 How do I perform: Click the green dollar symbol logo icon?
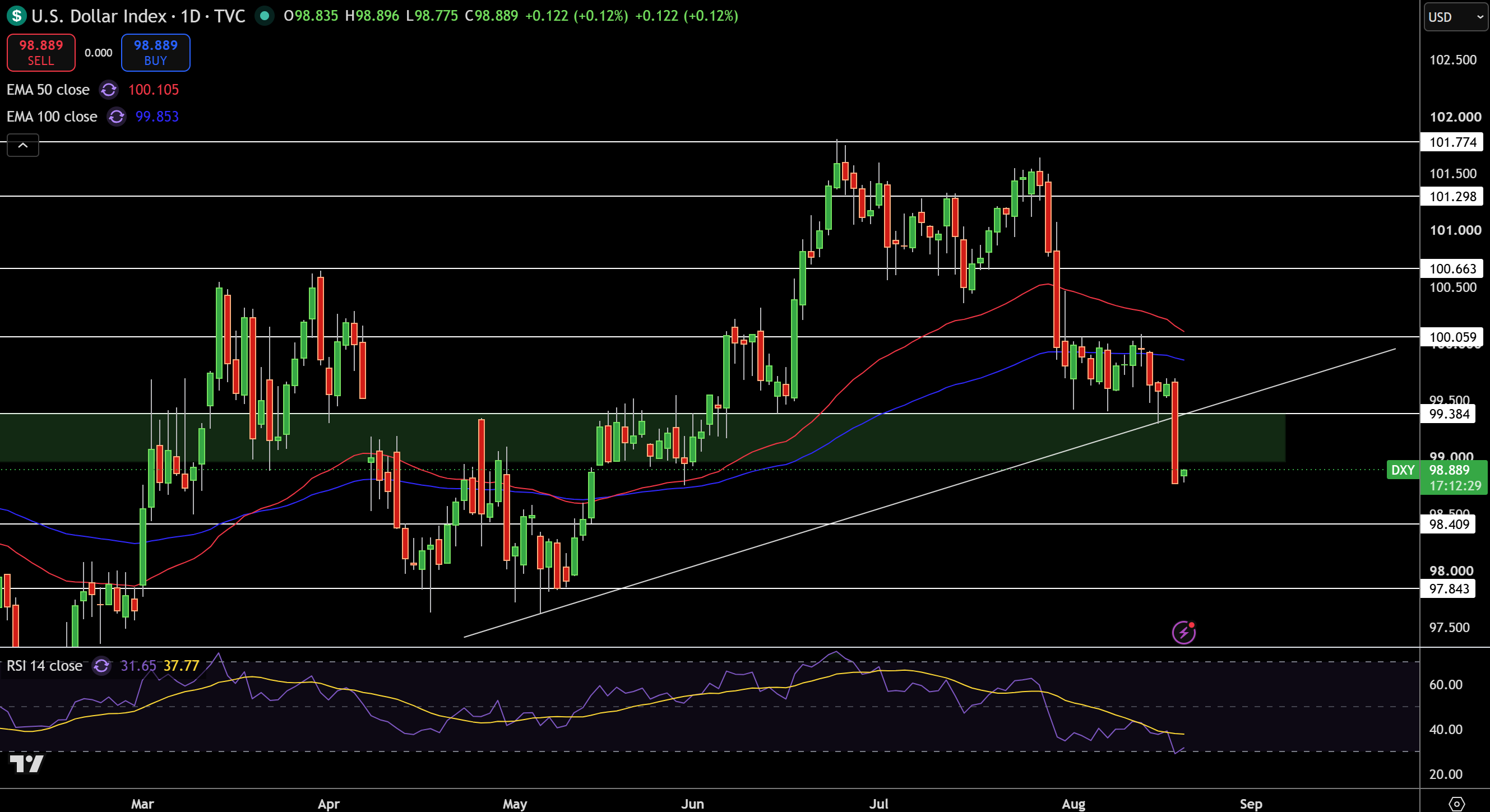tap(17, 16)
